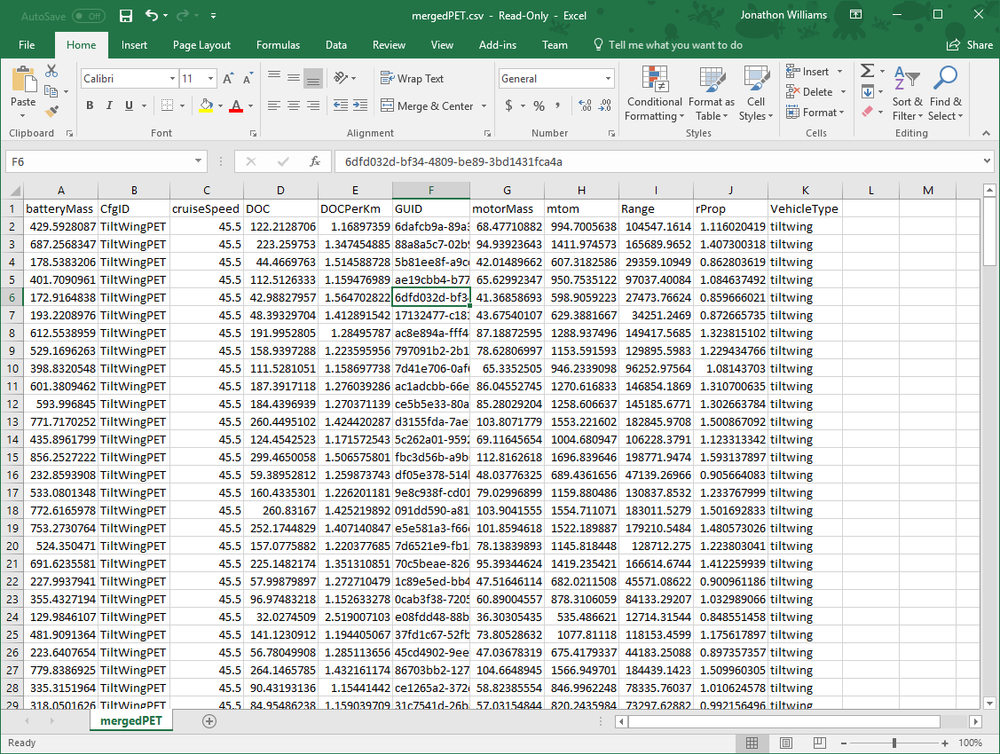This screenshot has width=1000, height=754.
Task: Toggle Wrap Text option
Action: (x=412, y=78)
